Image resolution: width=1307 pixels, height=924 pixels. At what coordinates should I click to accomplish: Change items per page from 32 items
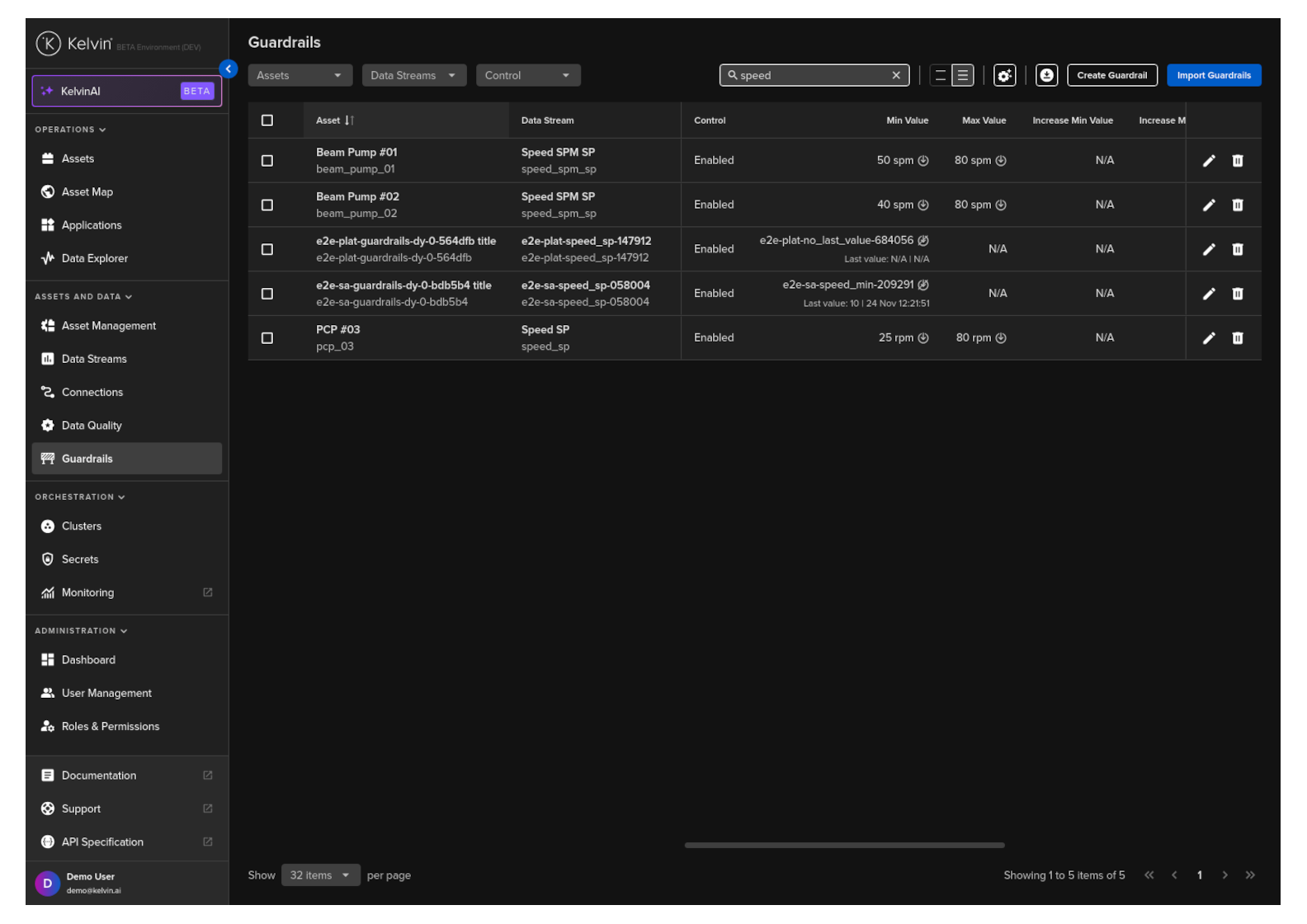(x=320, y=875)
